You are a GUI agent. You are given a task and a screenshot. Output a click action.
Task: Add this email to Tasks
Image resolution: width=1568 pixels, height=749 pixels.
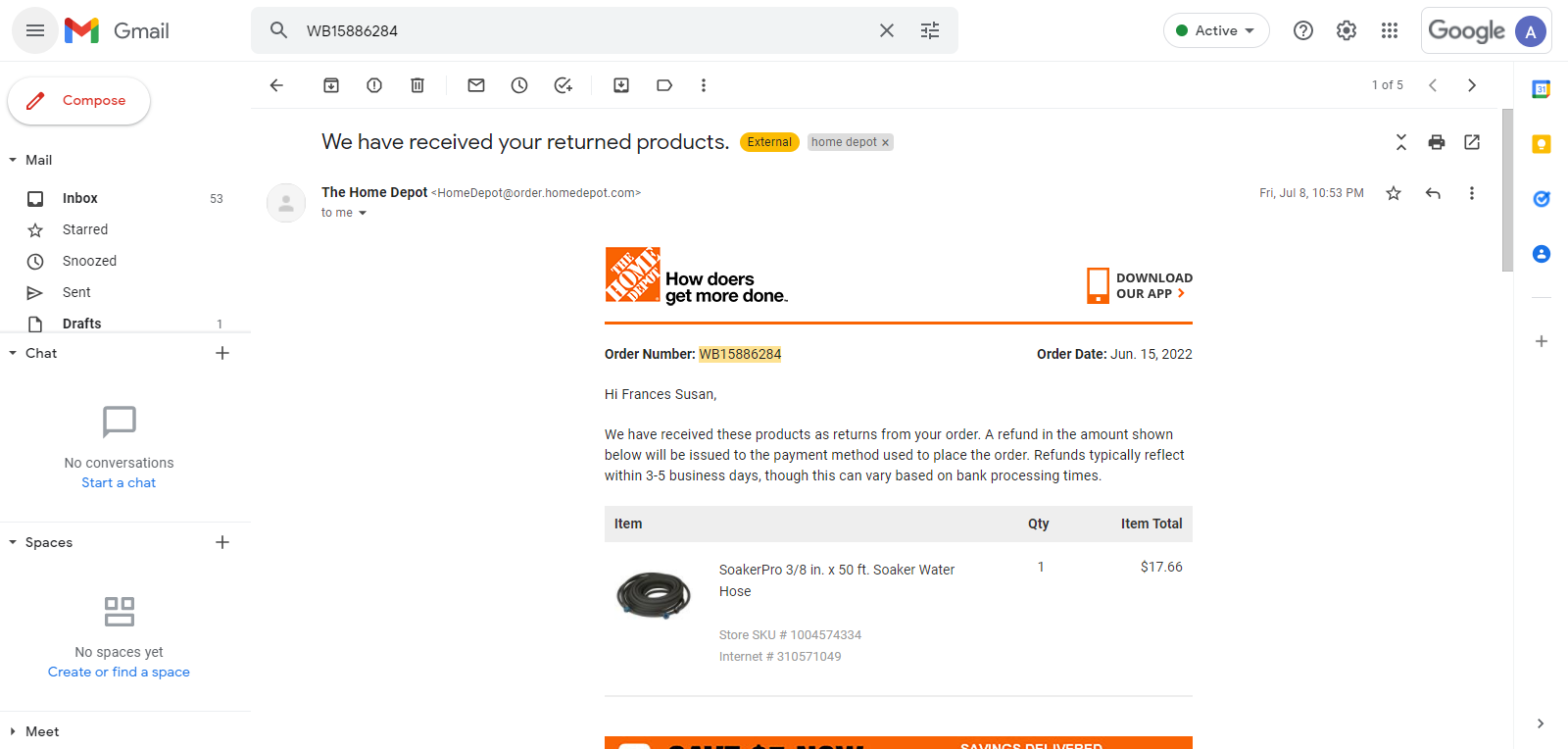563,85
